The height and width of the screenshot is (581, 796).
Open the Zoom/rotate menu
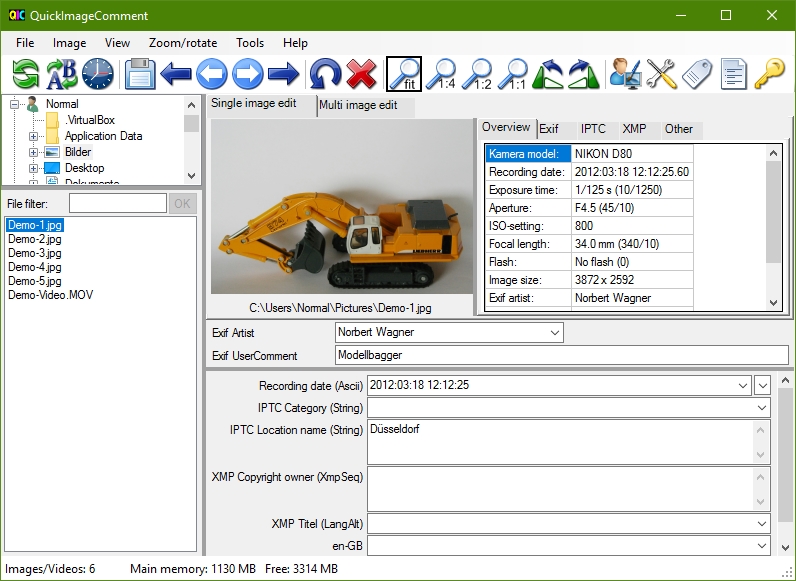pyautogui.click(x=183, y=43)
